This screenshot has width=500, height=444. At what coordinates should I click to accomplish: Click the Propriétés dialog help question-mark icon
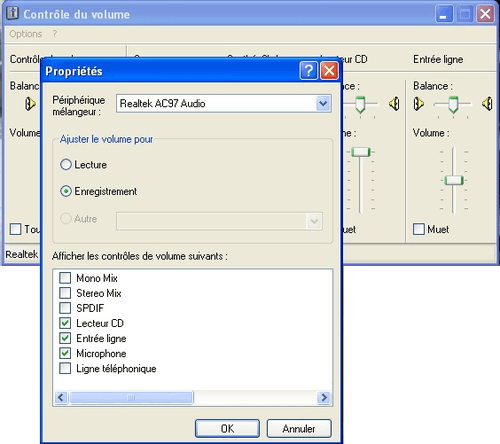[309, 71]
